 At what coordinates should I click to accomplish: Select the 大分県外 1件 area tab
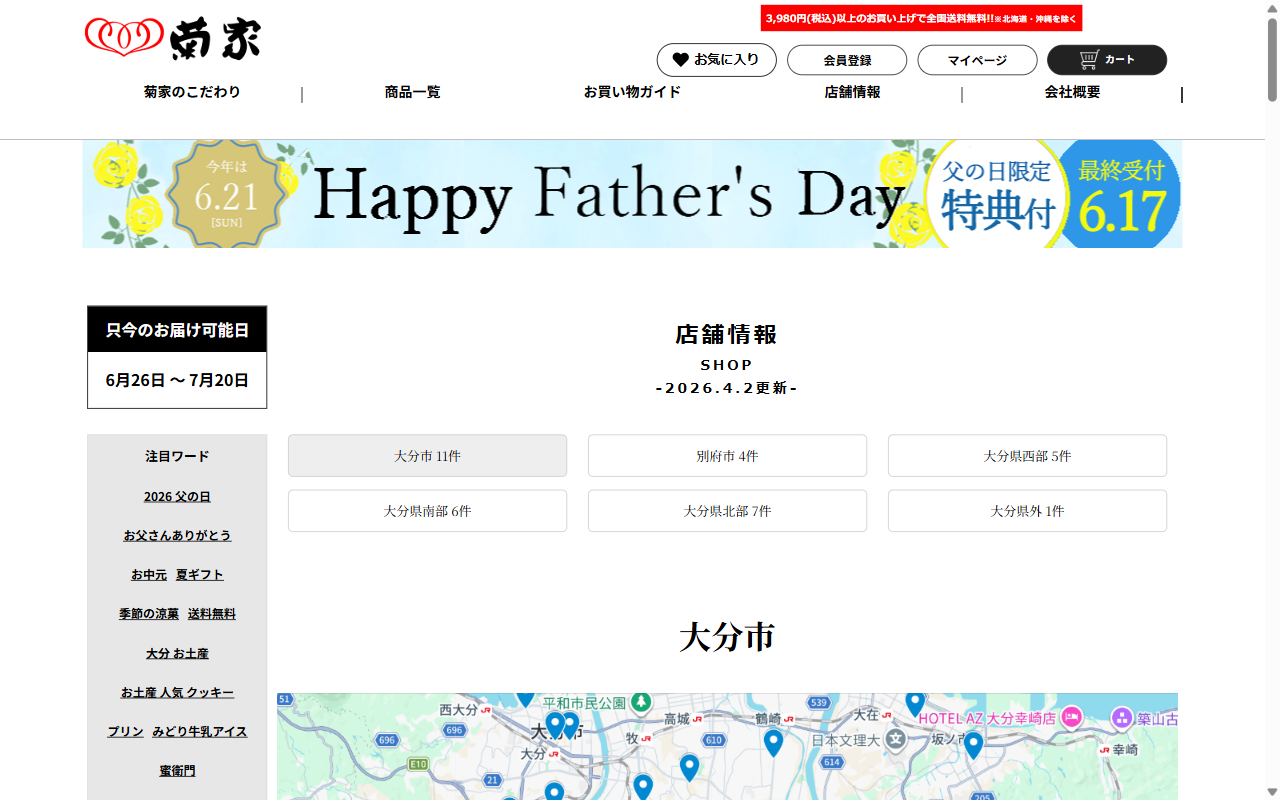coord(1027,511)
